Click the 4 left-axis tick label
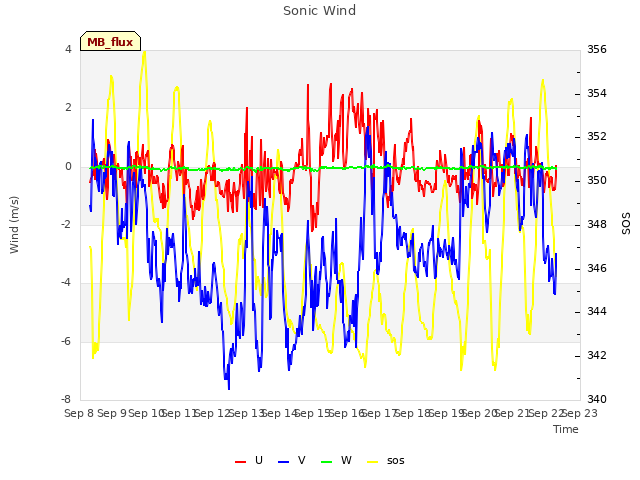 pyautogui.click(x=68, y=49)
